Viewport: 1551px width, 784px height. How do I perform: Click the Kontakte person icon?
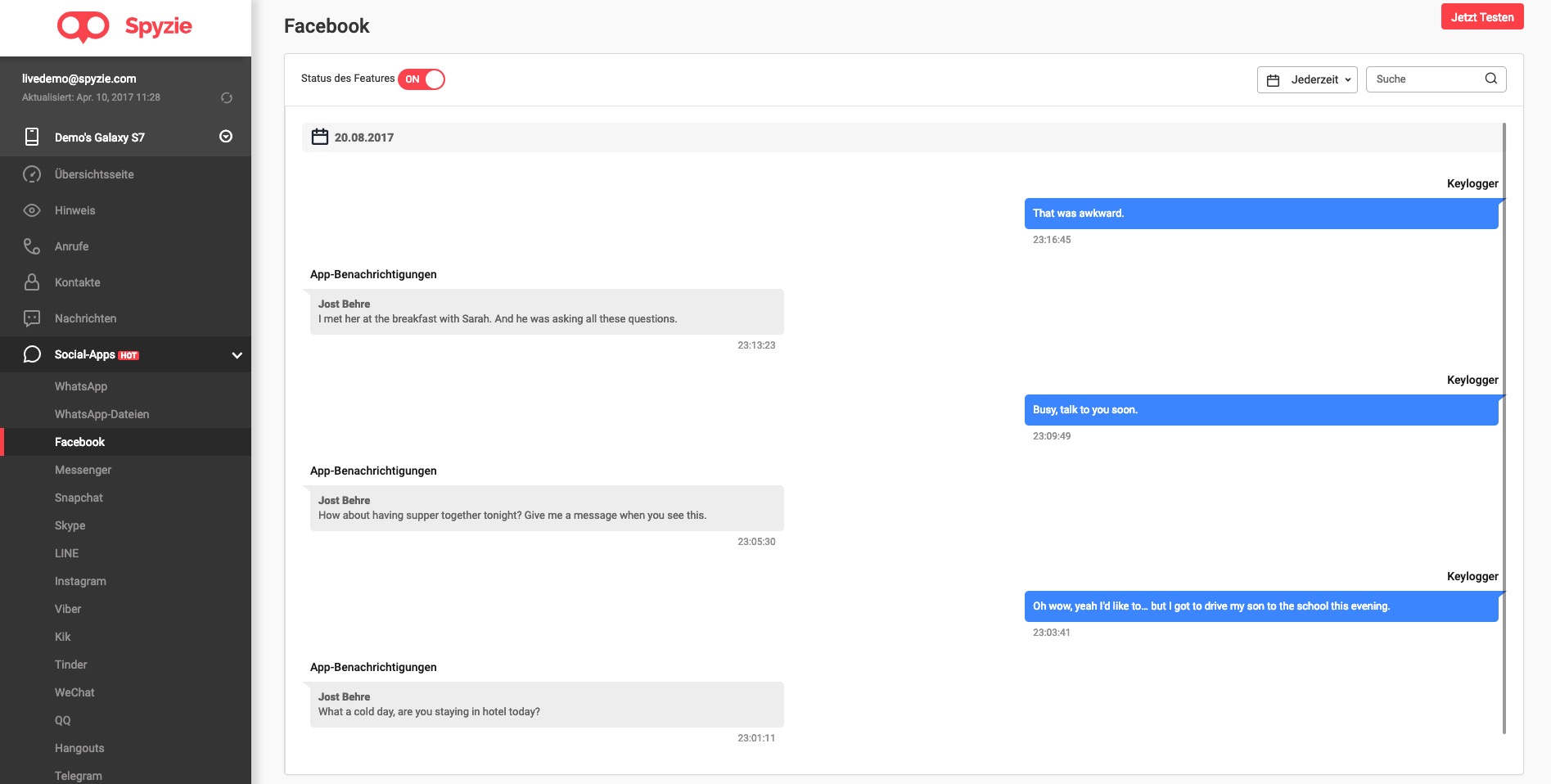(32, 282)
